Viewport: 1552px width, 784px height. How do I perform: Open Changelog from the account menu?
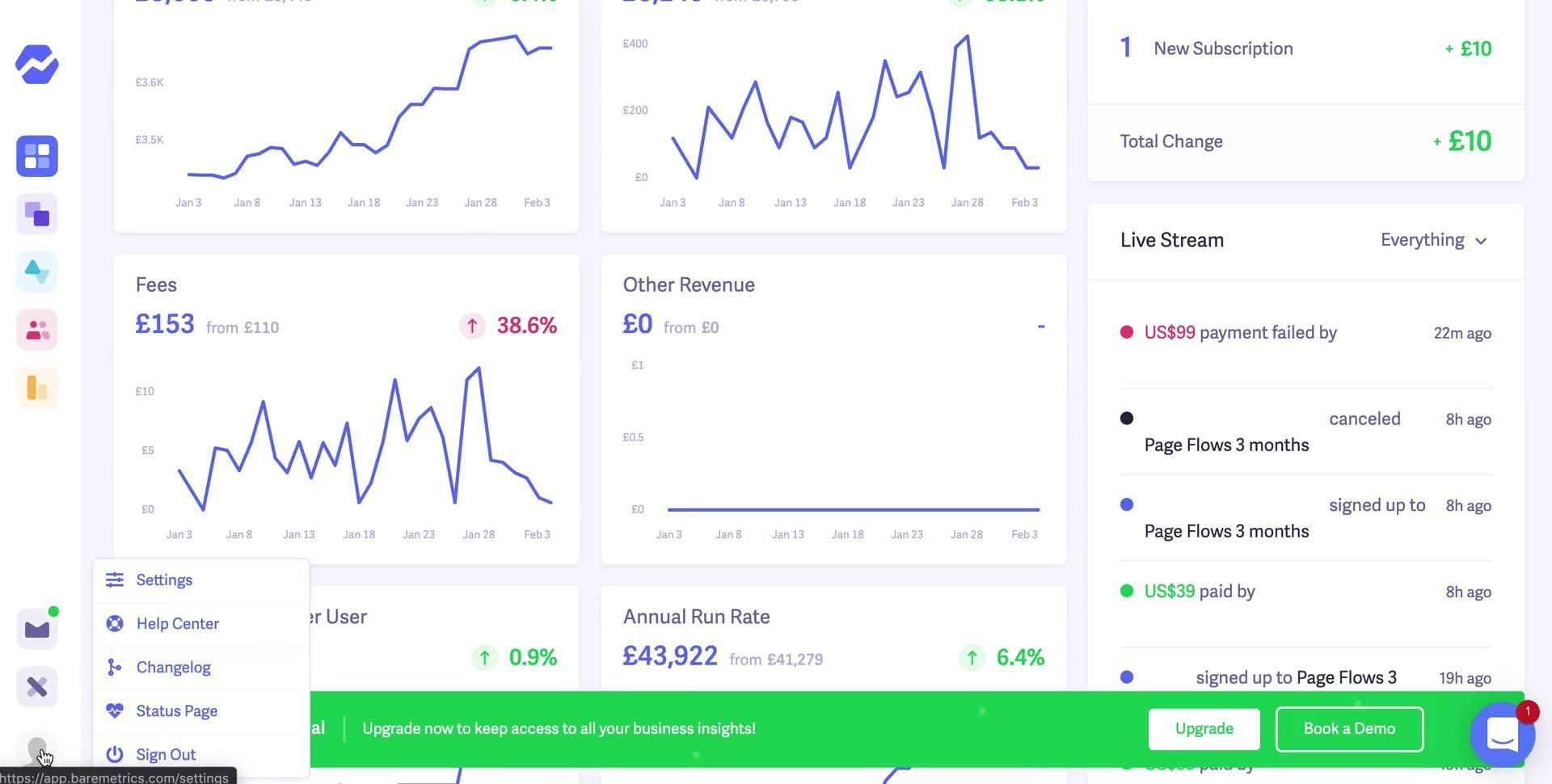[x=173, y=668]
